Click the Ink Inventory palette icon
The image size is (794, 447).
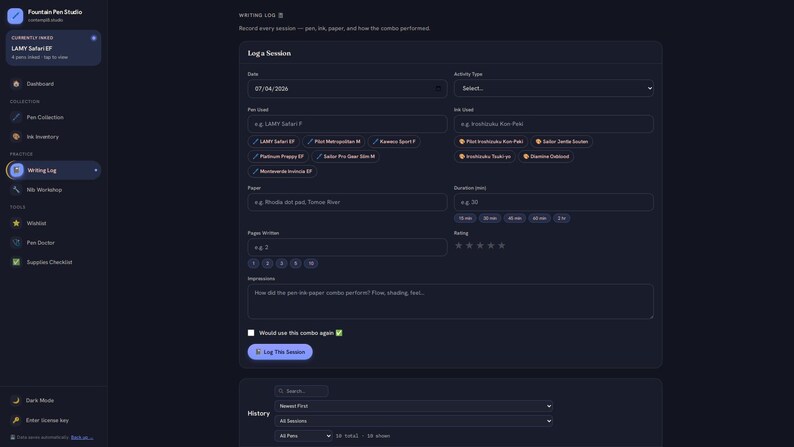[16, 137]
